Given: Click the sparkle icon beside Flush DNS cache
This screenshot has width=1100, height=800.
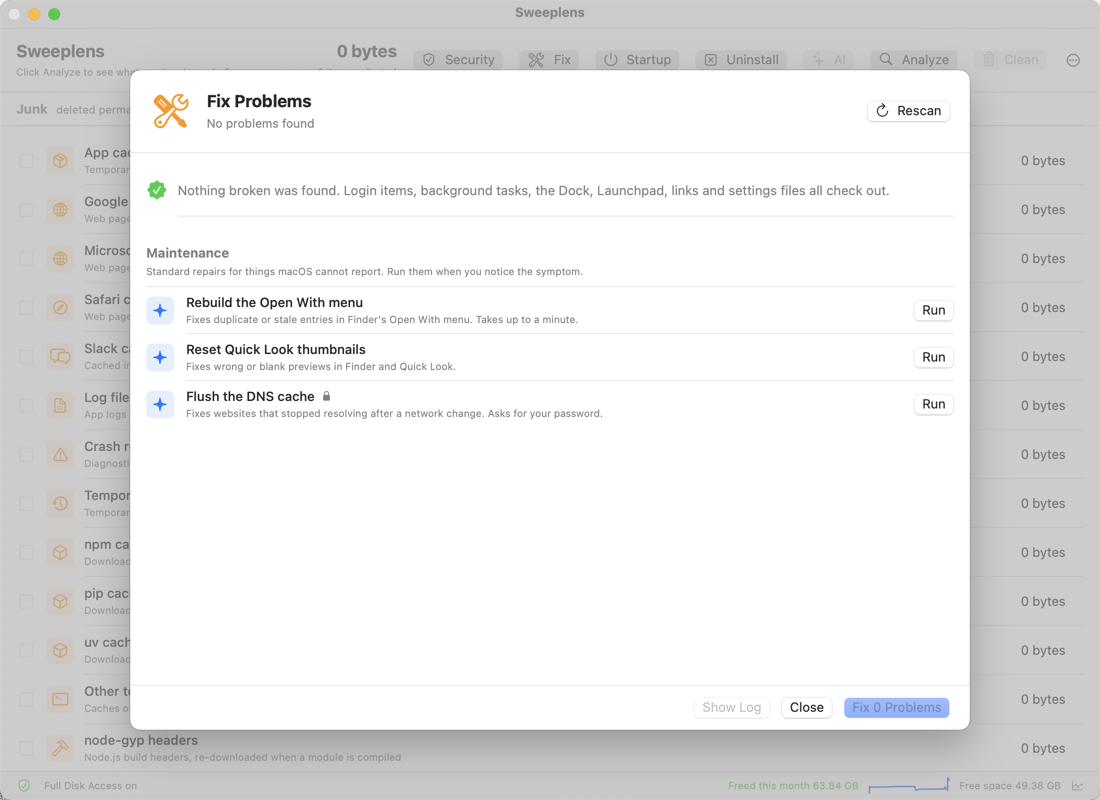Looking at the screenshot, I should click(x=160, y=404).
